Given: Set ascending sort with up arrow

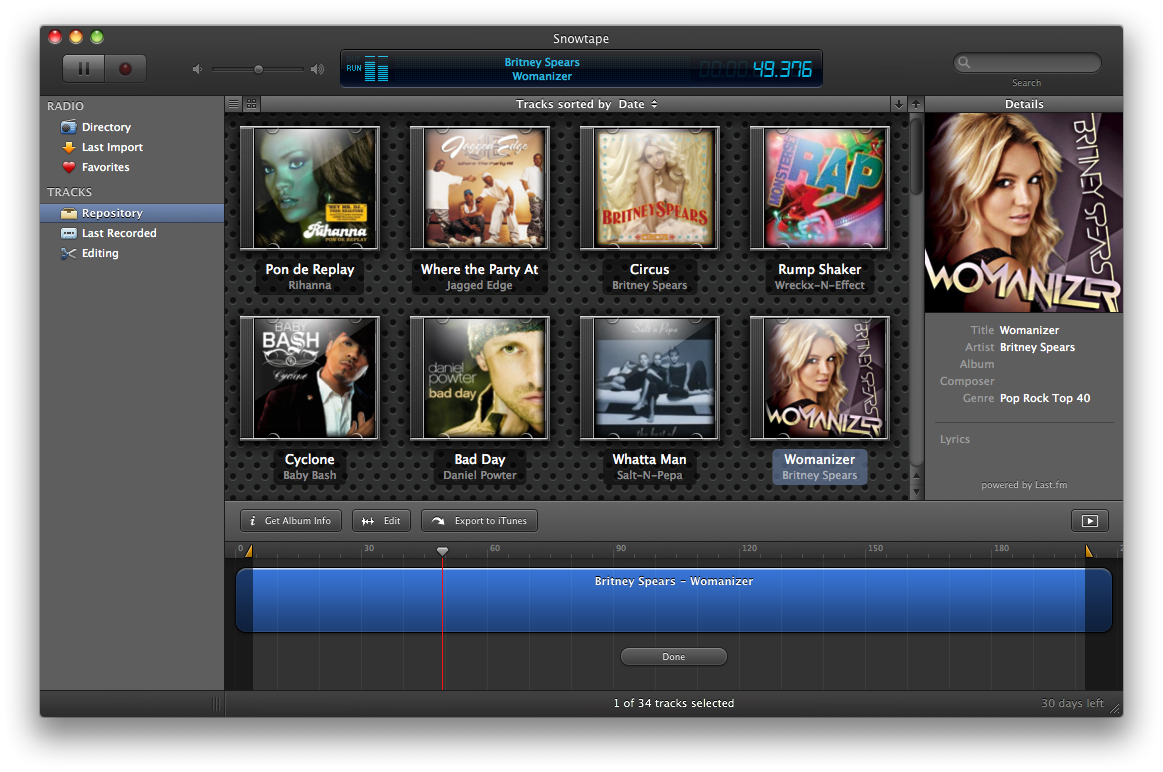Looking at the screenshot, I should (916, 105).
